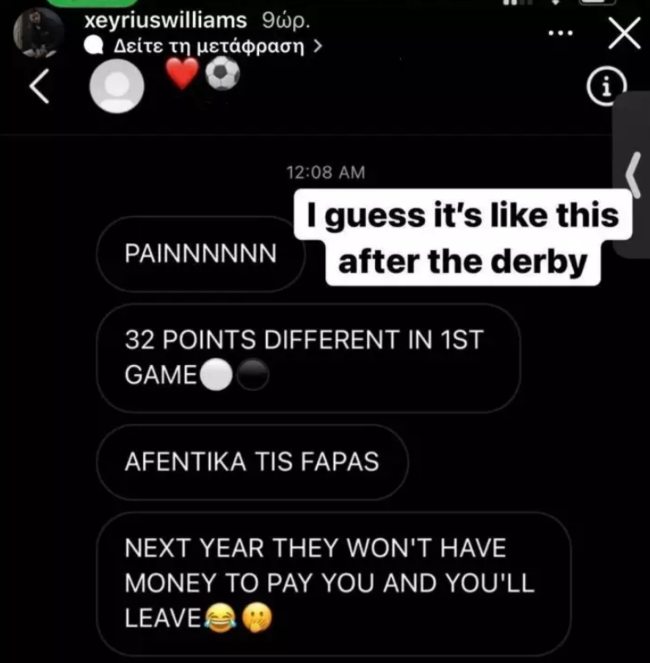Tap the speech bubble translation icon
650x663 pixels.
pyautogui.click(x=94, y=46)
